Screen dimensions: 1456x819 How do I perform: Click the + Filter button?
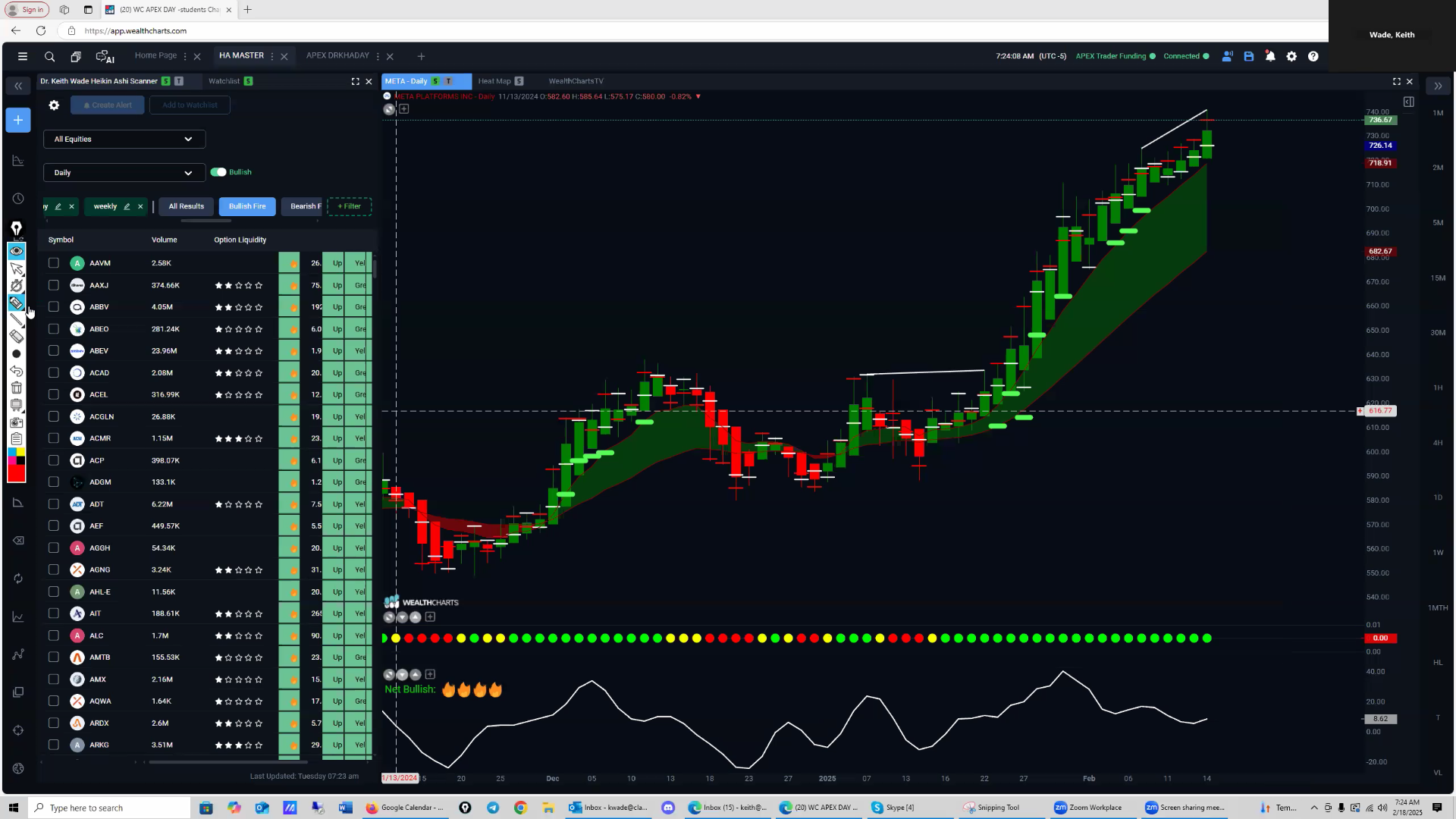(349, 206)
